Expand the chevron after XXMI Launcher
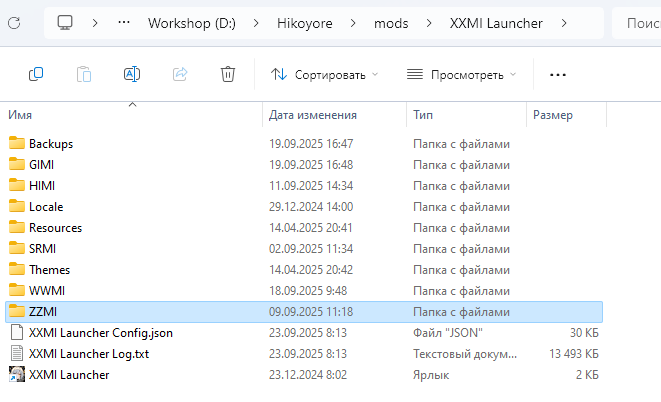Image resolution: width=661 pixels, height=402 pixels. click(x=564, y=23)
